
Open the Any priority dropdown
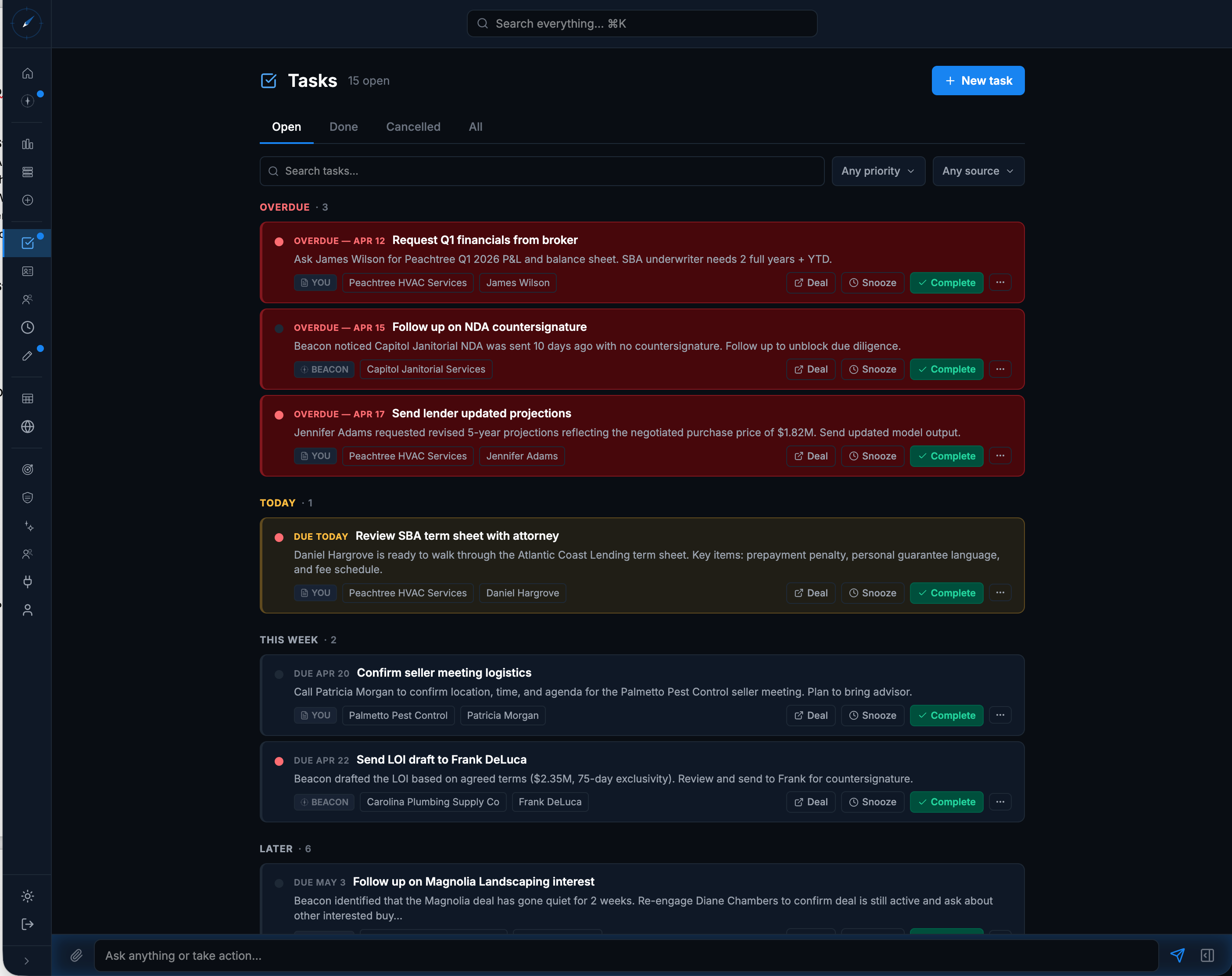(878, 171)
